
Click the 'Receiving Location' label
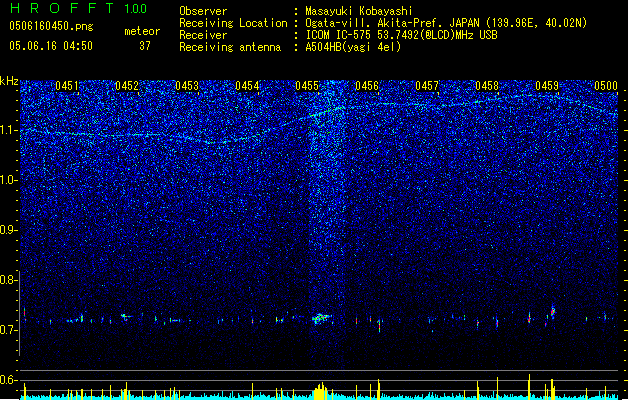[233, 23]
